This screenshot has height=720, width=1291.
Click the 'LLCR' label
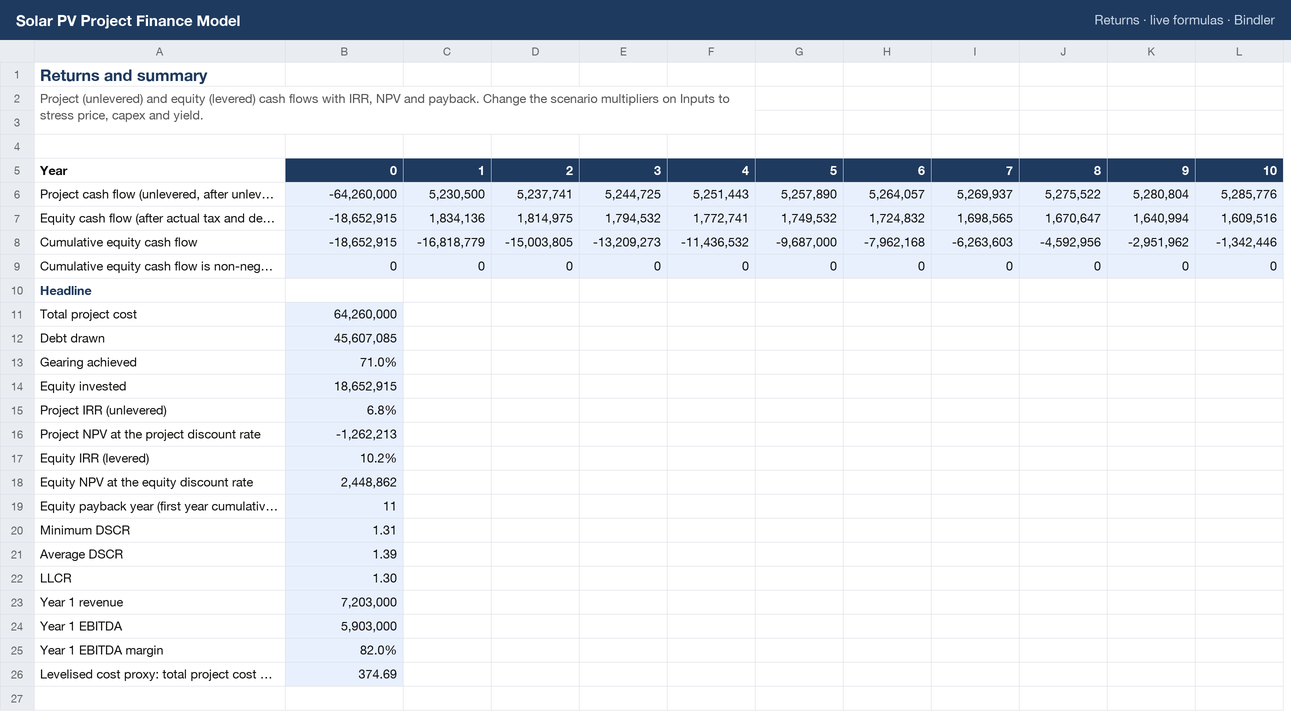click(160, 578)
